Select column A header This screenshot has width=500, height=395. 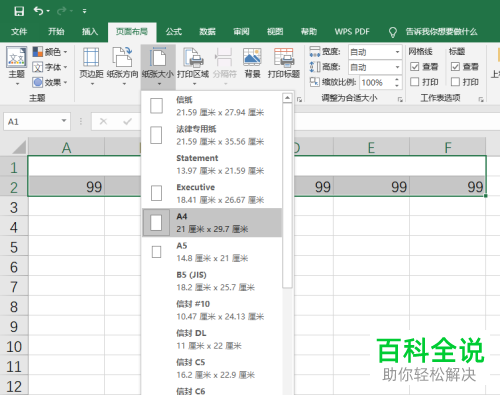click(x=66, y=147)
